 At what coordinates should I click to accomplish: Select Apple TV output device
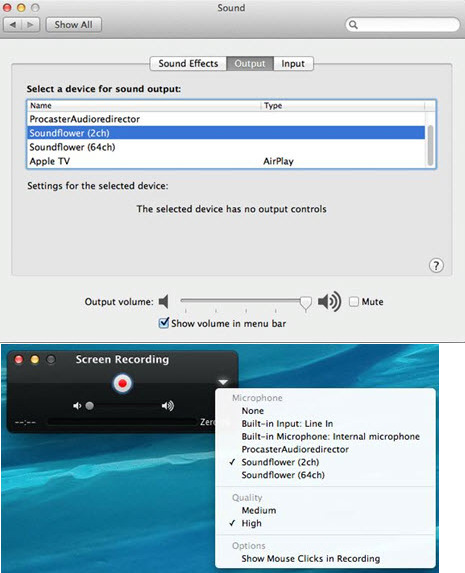coord(226,161)
